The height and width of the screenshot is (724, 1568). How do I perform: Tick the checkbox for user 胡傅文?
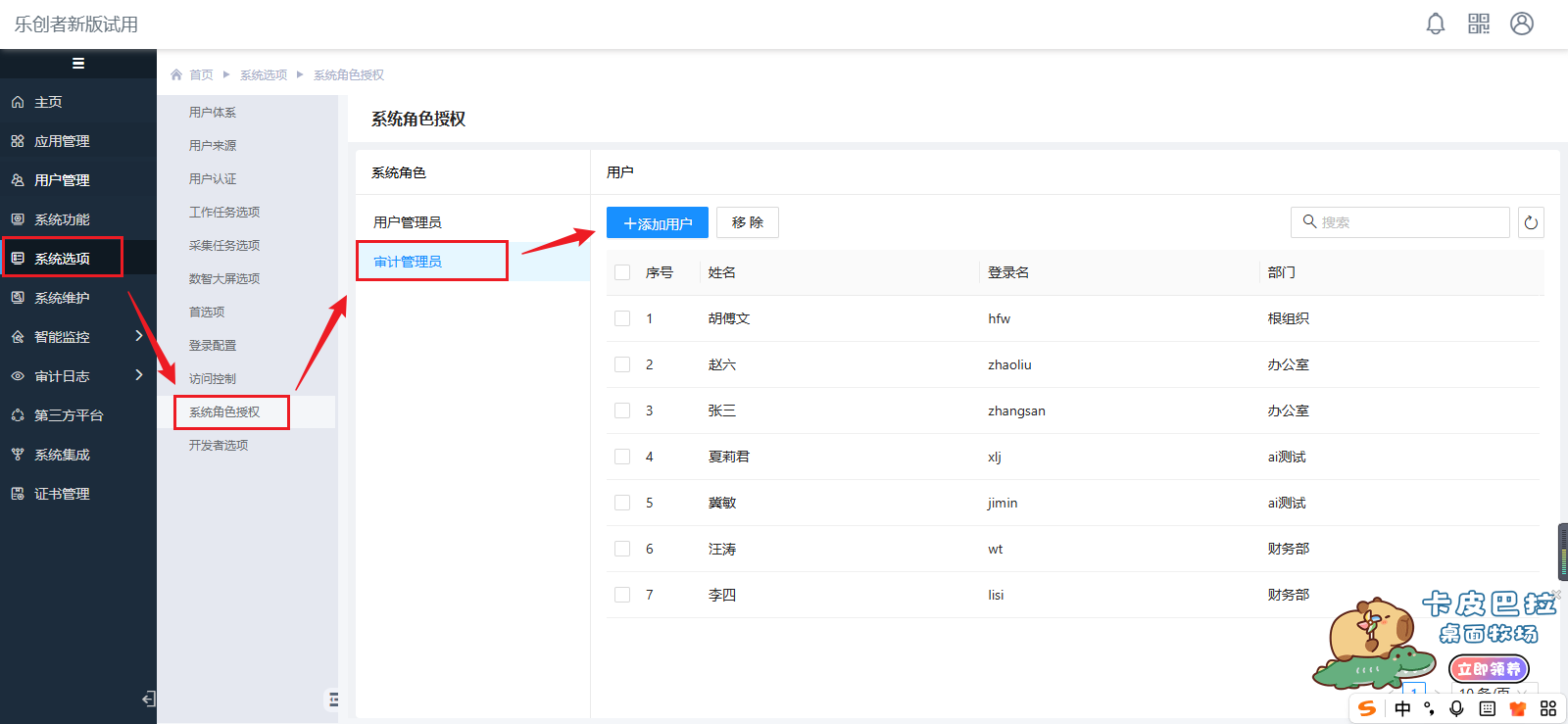[x=622, y=318]
